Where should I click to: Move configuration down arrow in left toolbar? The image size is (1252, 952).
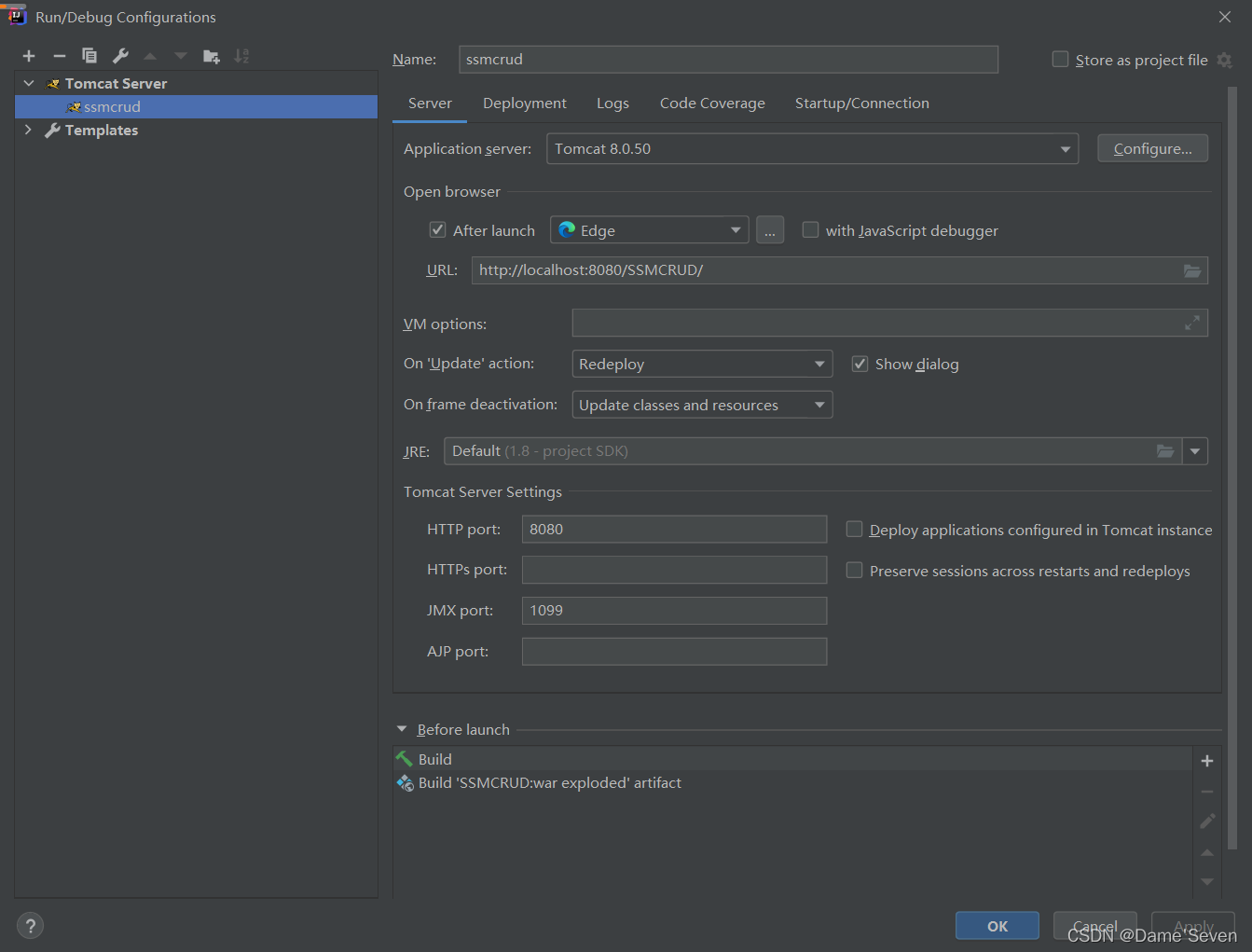click(181, 56)
